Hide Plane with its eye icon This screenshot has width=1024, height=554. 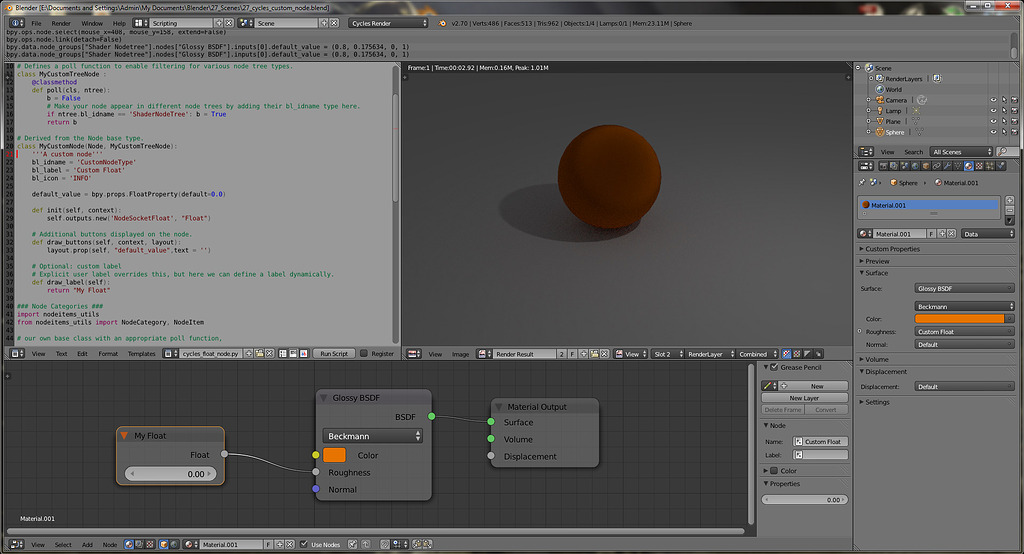[x=993, y=121]
